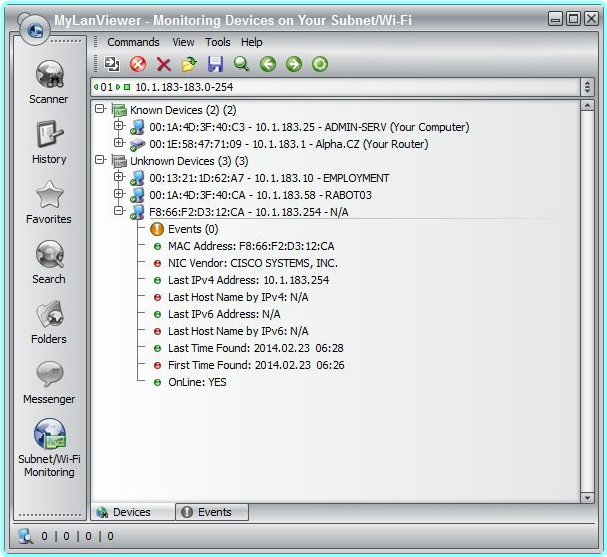This screenshot has width=607, height=557.
Task: Expand the ADMIN-SERV device node
Action: (118, 125)
